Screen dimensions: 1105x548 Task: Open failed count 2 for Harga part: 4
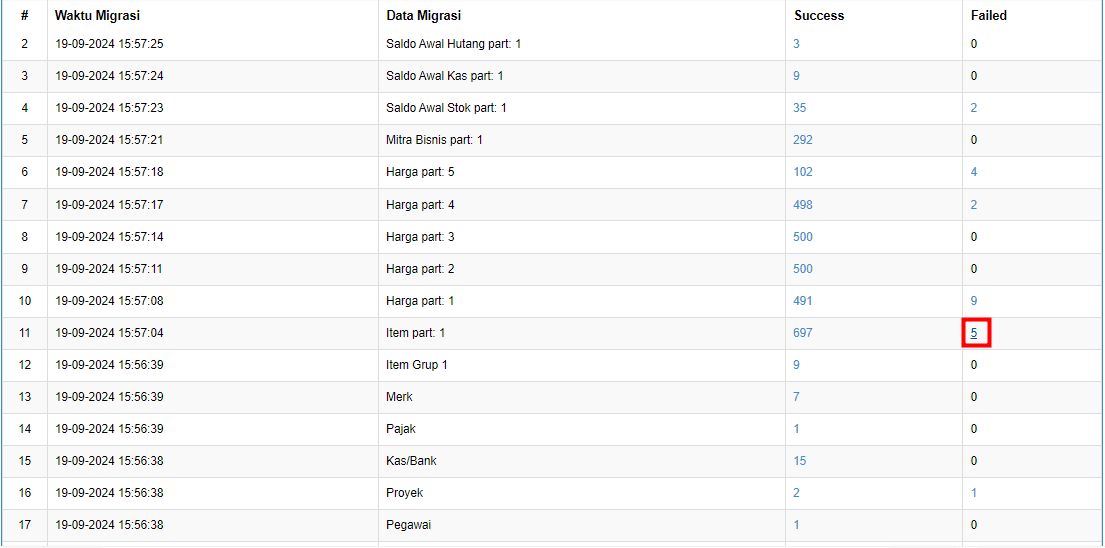[x=973, y=204]
